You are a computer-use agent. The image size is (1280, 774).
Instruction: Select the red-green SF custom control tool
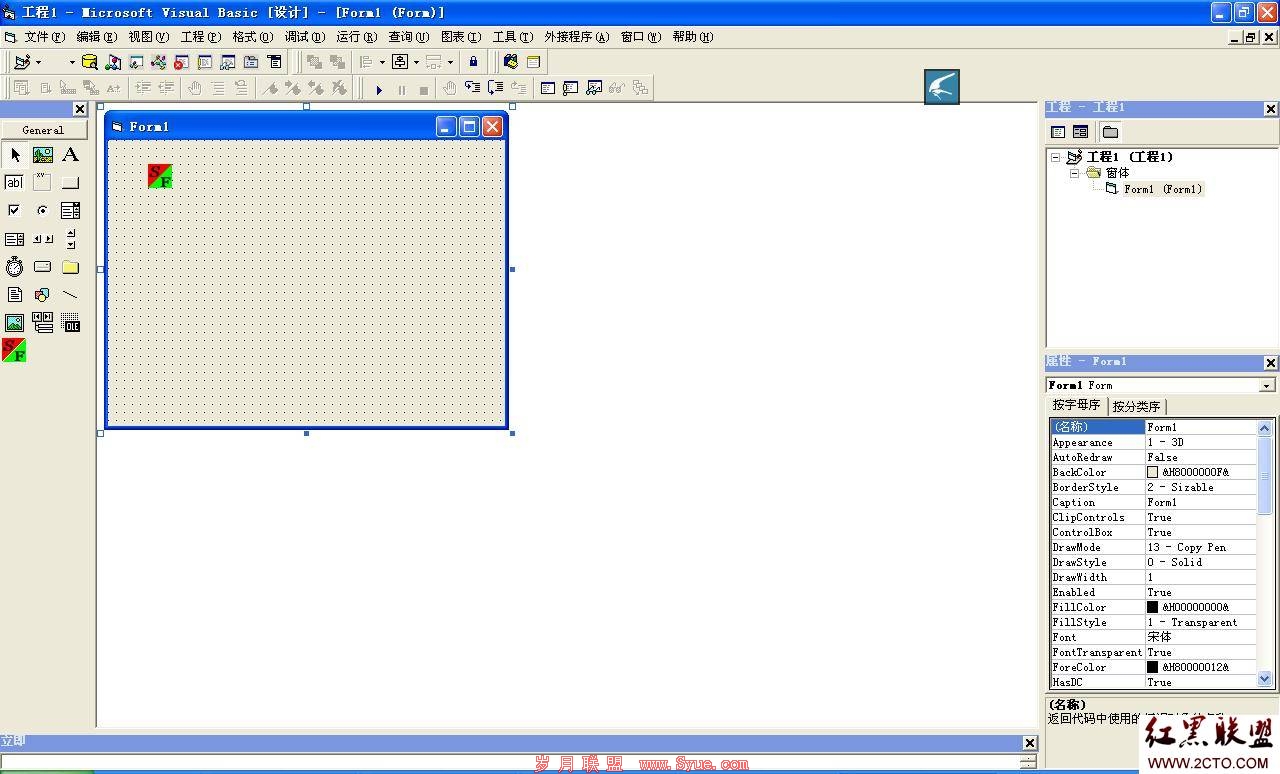14,350
